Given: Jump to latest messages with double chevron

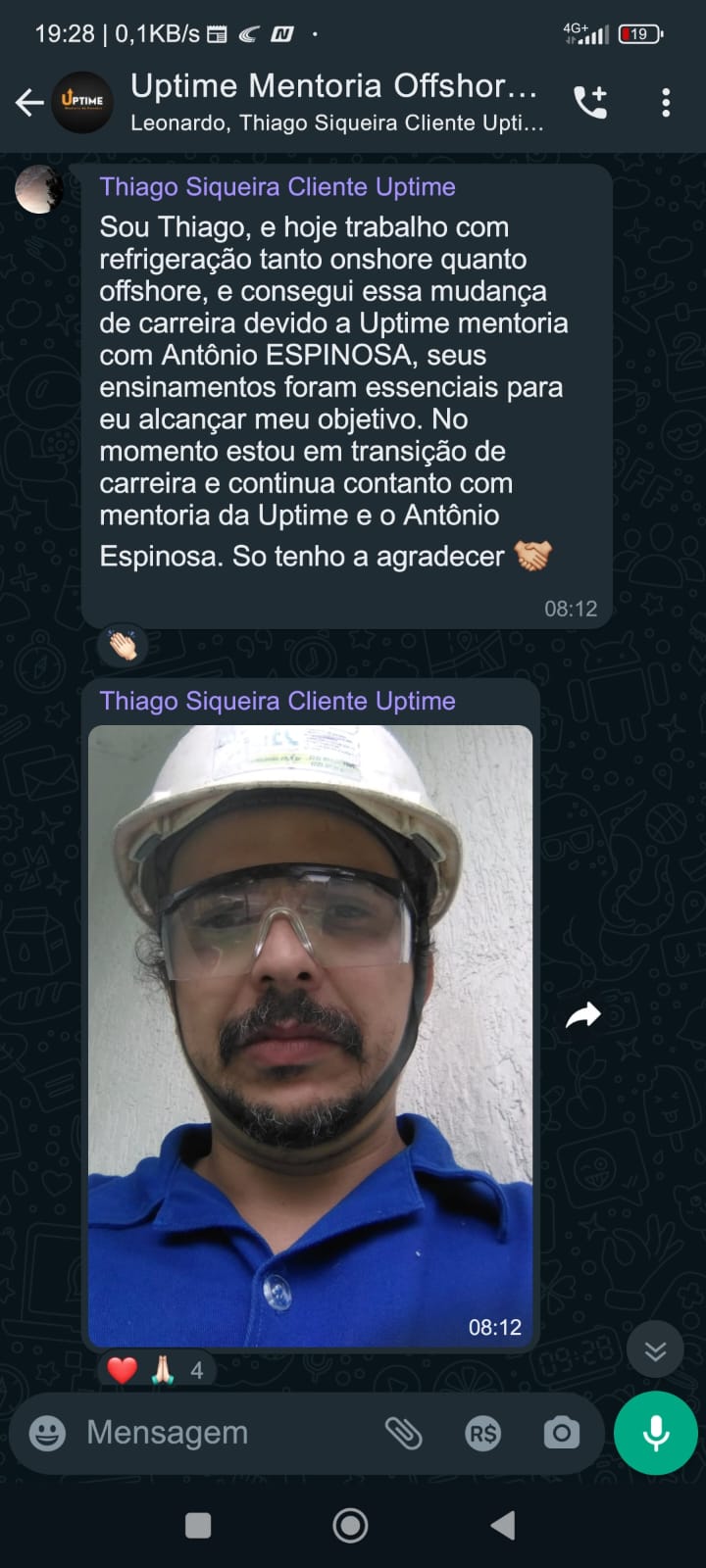Looking at the screenshot, I should pyautogui.click(x=655, y=1352).
